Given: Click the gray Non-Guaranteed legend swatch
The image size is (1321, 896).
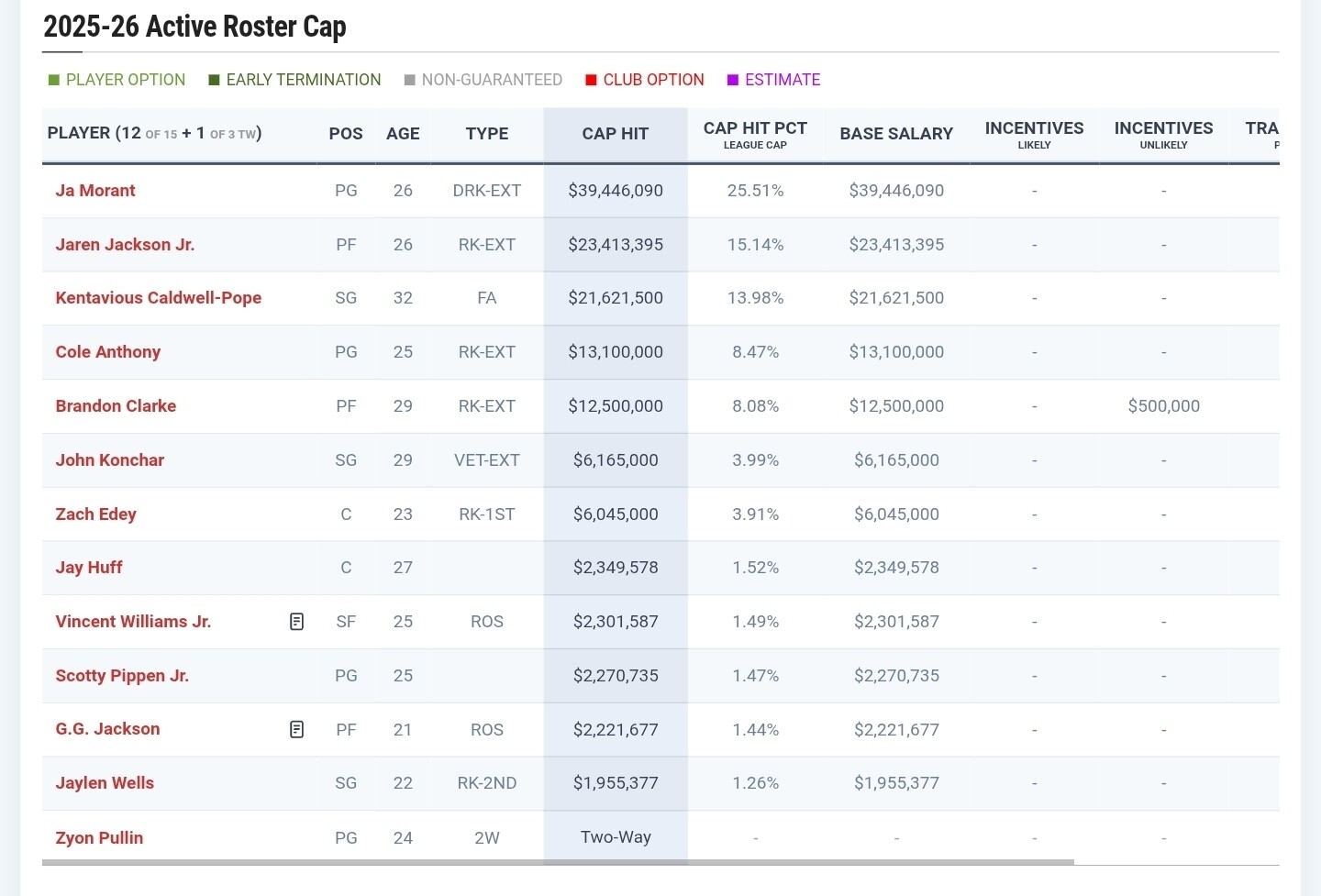Looking at the screenshot, I should pos(410,81).
